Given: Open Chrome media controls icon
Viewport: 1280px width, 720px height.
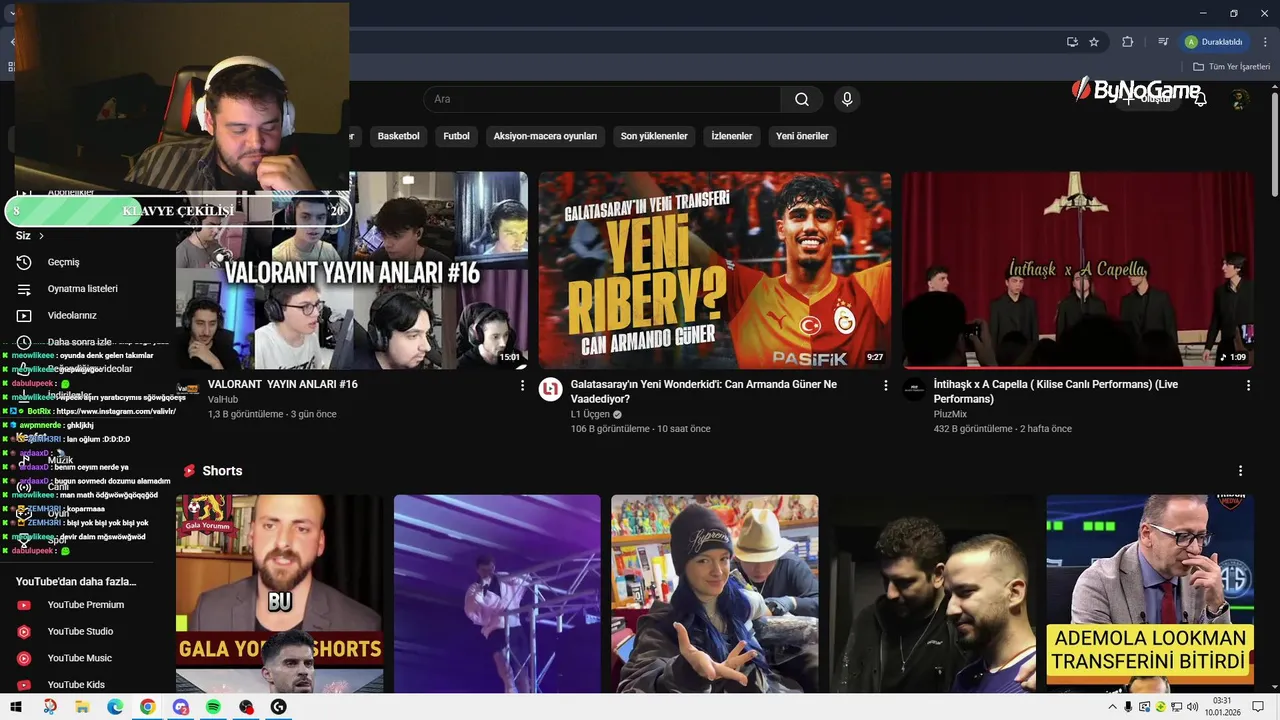Looking at the screenshot, I should (x=1163, y=42).
